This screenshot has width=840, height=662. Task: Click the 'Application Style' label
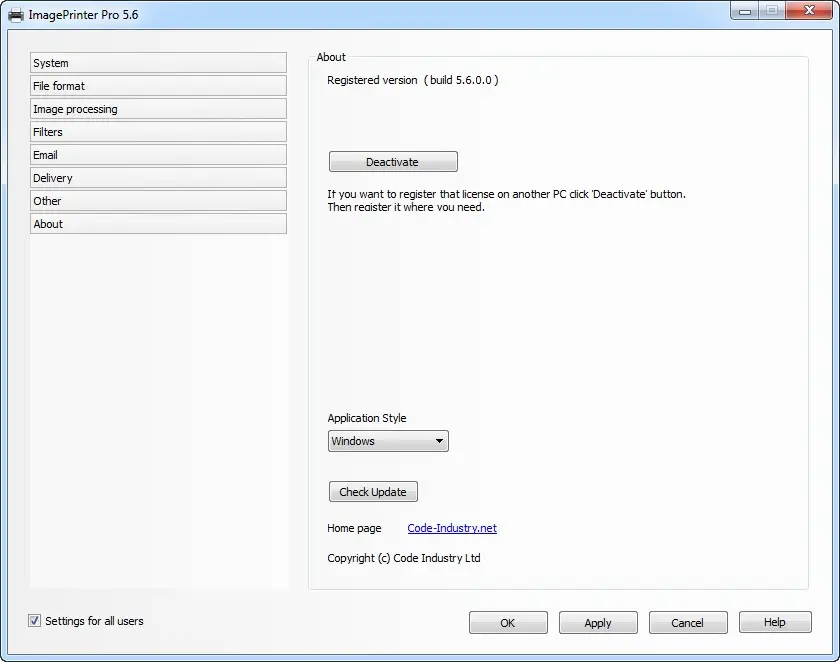pyautogui.click(x=366, y=418)
